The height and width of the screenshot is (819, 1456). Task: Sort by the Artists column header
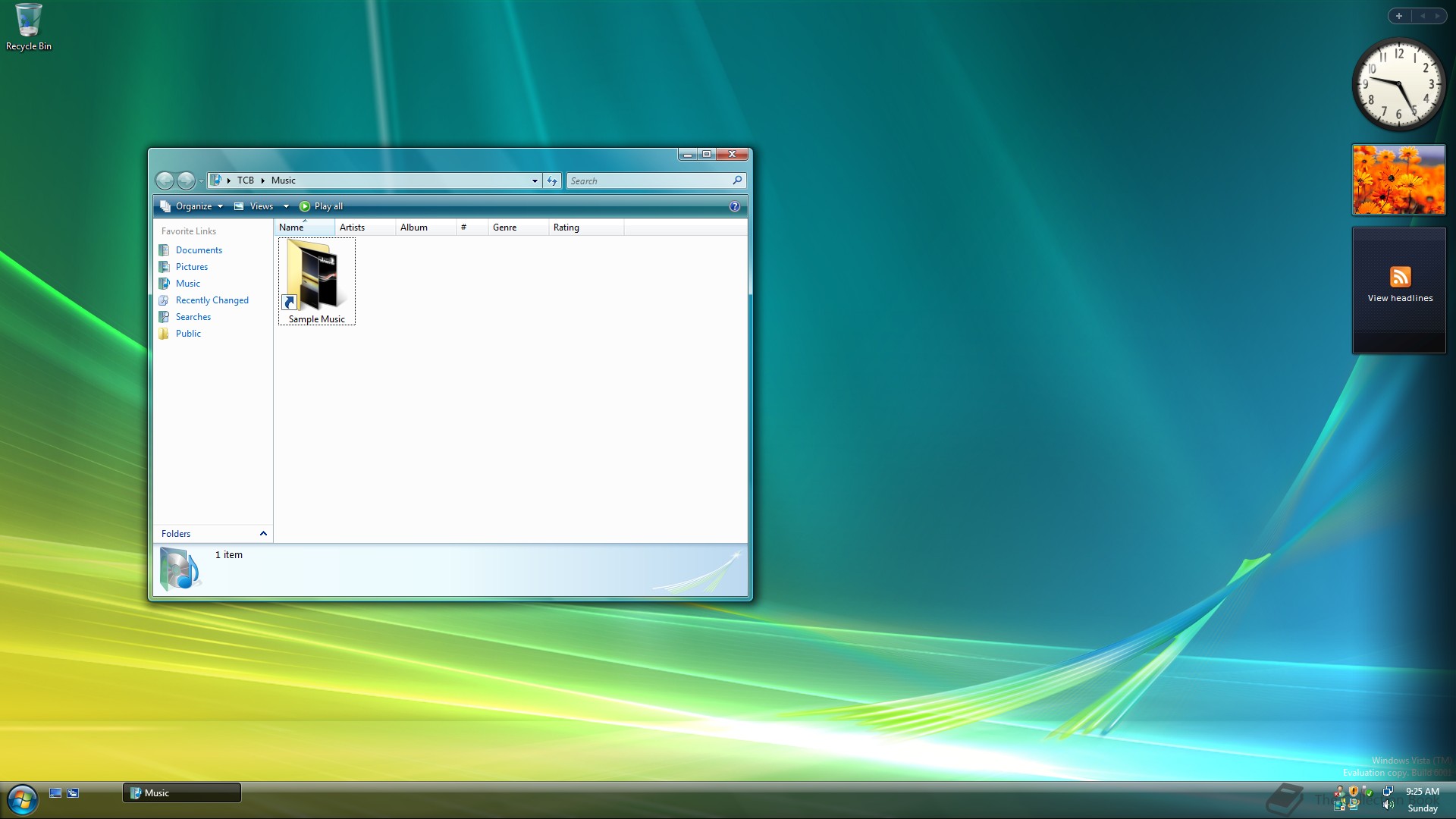(352, 227)
